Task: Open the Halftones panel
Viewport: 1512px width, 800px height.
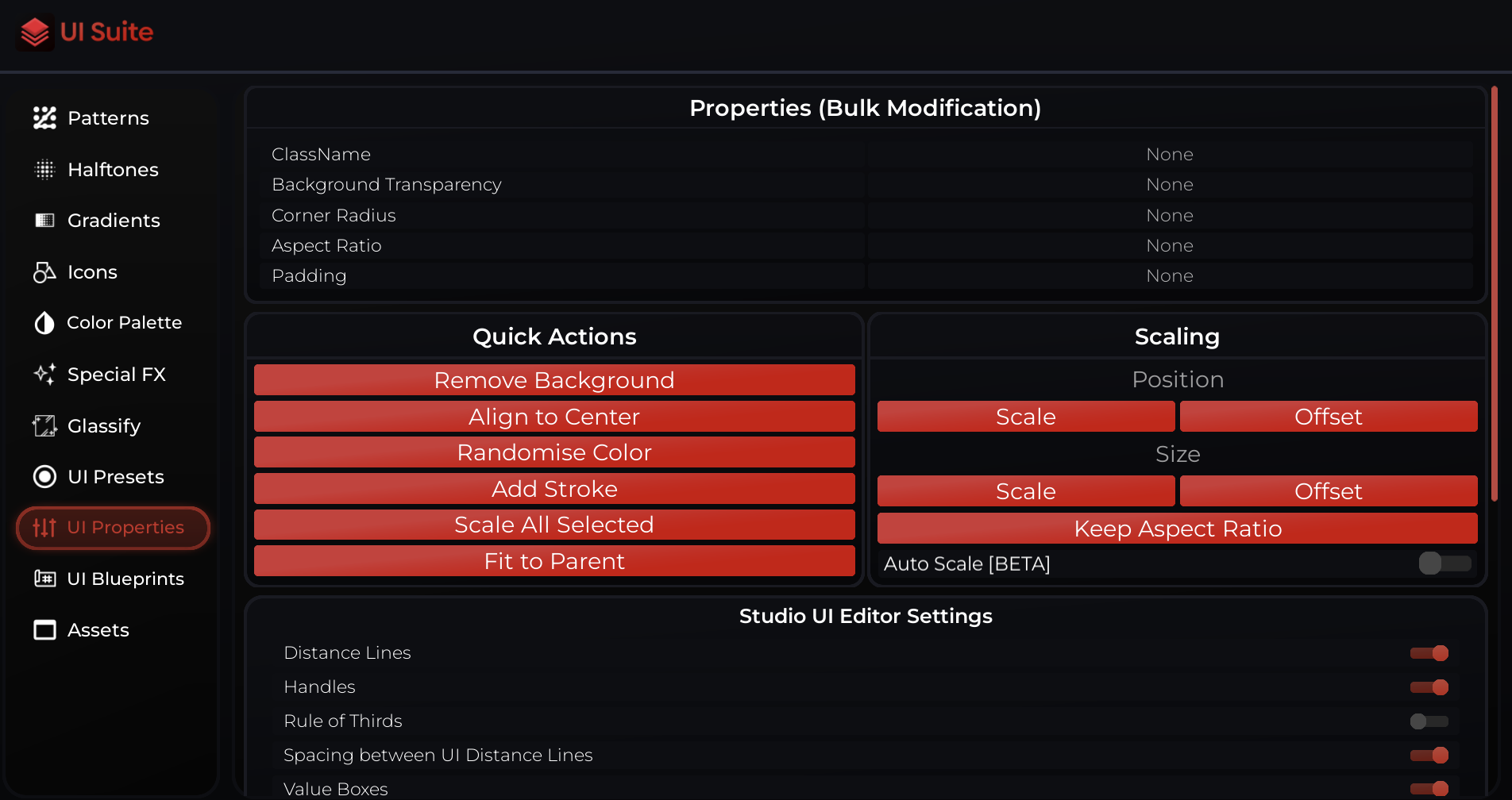Action: tap(113, 169)
